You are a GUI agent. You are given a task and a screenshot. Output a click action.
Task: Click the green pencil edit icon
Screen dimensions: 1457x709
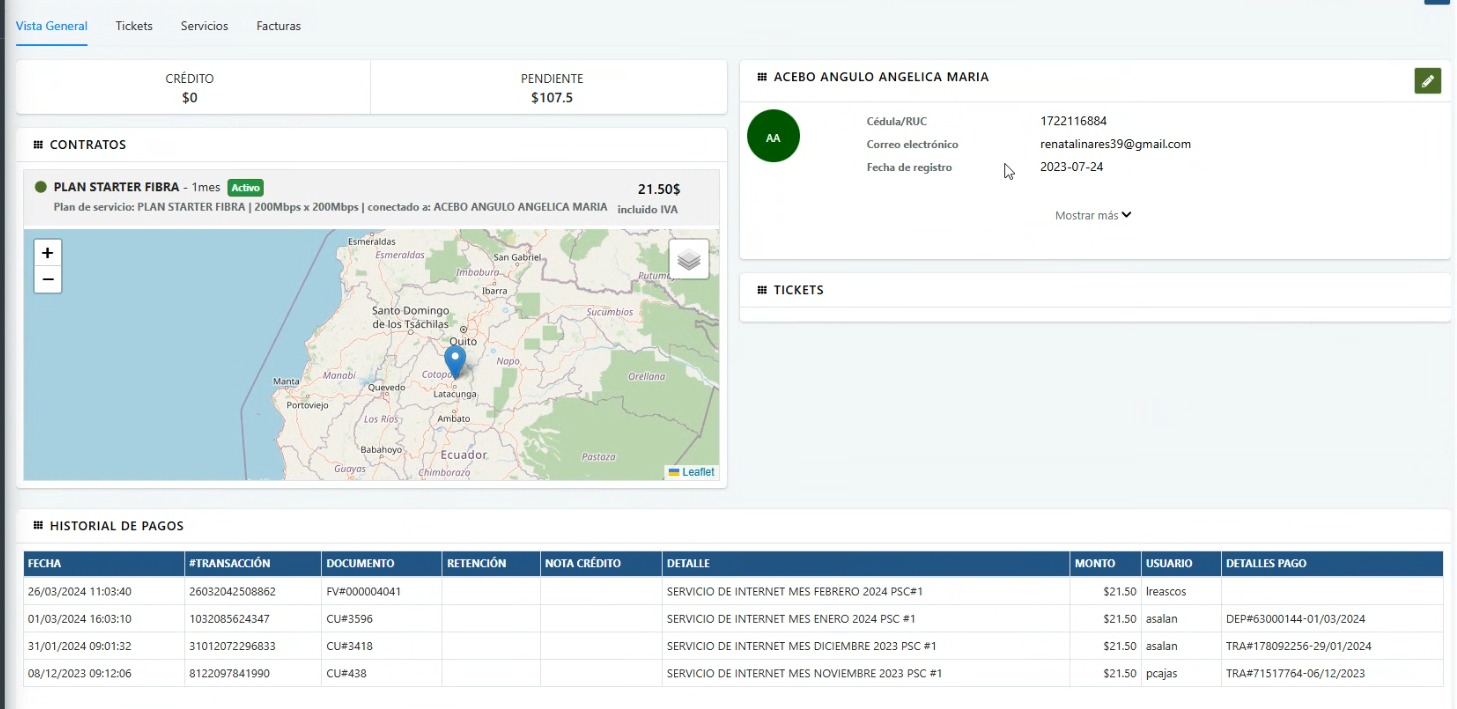[x=1427, y=81]
